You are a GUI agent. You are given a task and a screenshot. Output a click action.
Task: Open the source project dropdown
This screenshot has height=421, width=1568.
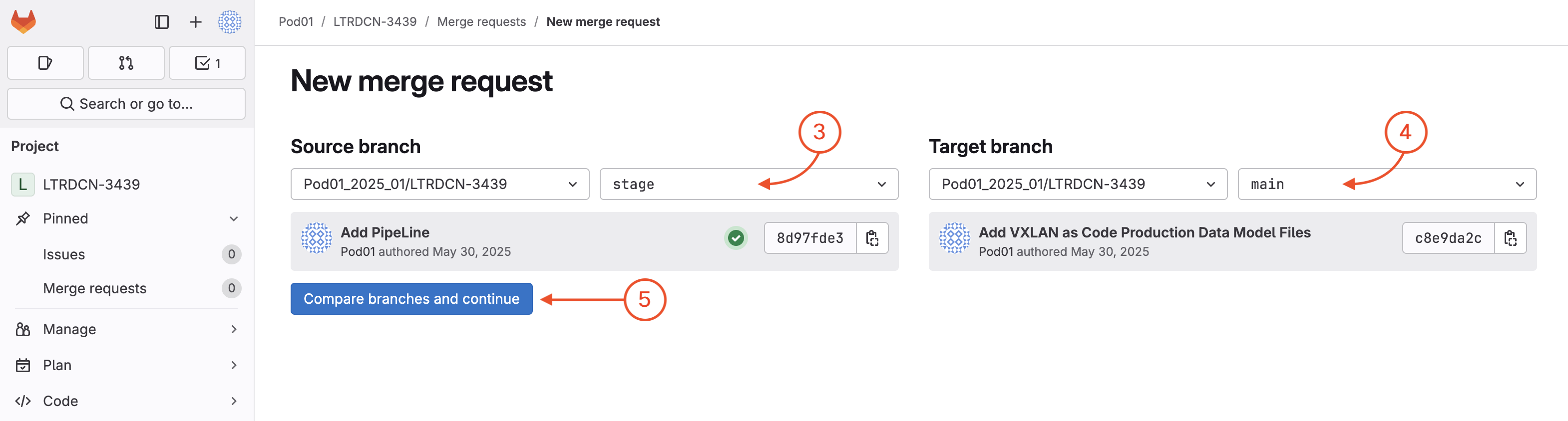point(439,185)
